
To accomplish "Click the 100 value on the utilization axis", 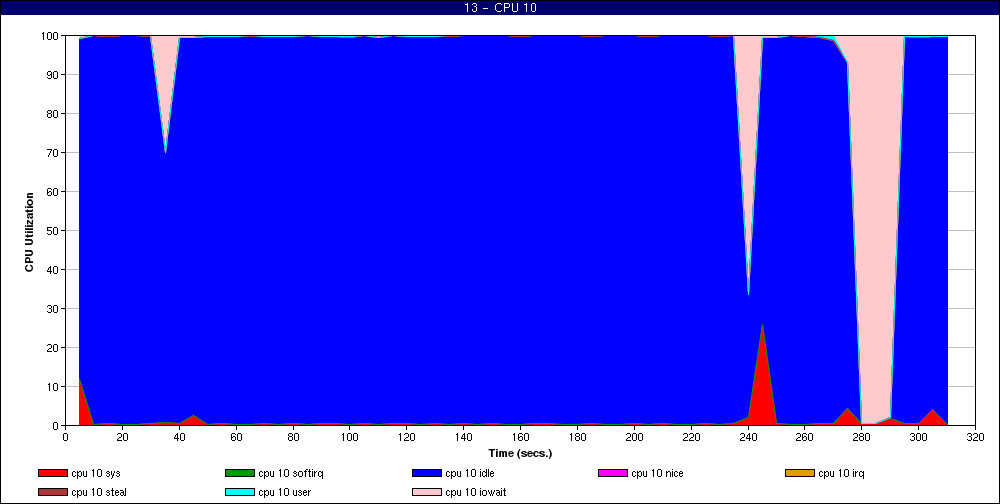I will pos(51,36).
